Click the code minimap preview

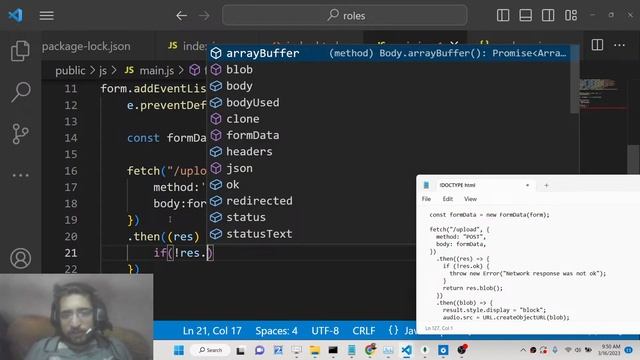pyautogui.click(x=602, y=93)
